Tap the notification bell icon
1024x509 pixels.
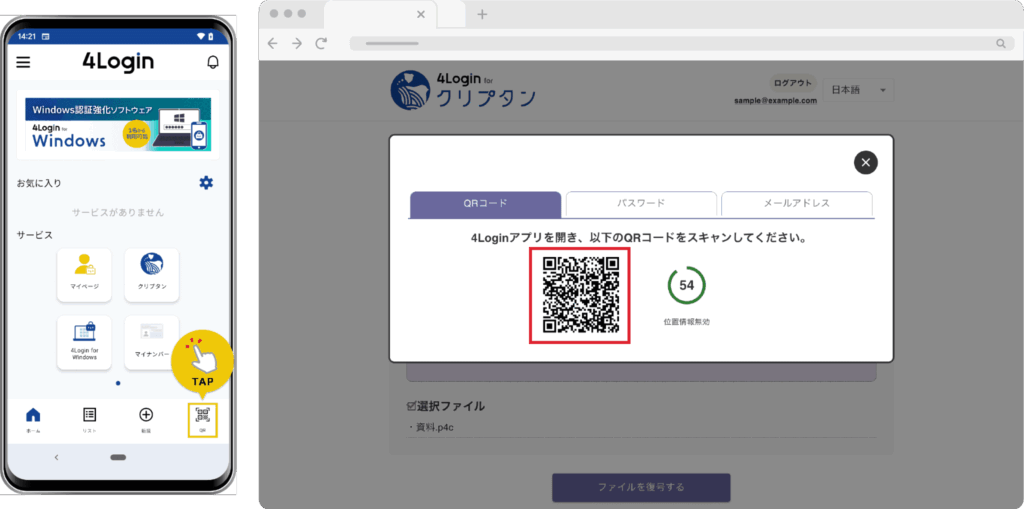212,62
